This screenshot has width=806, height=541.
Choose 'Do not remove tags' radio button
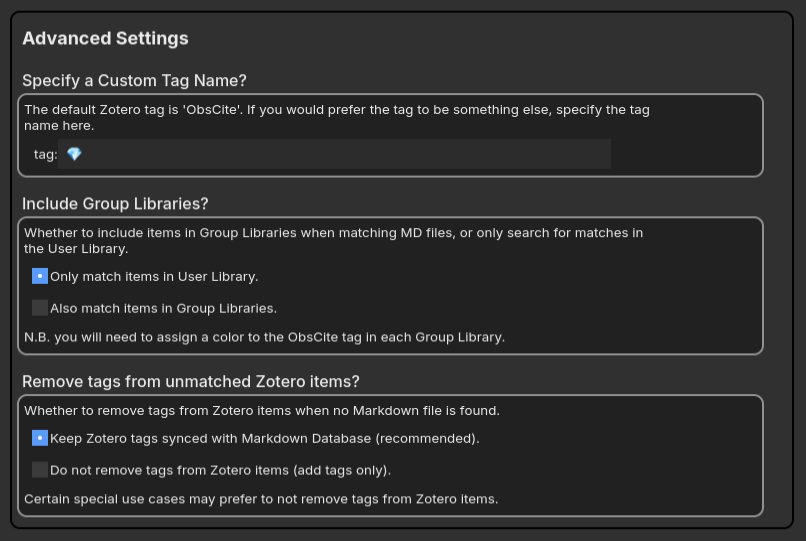click(40, 470)
